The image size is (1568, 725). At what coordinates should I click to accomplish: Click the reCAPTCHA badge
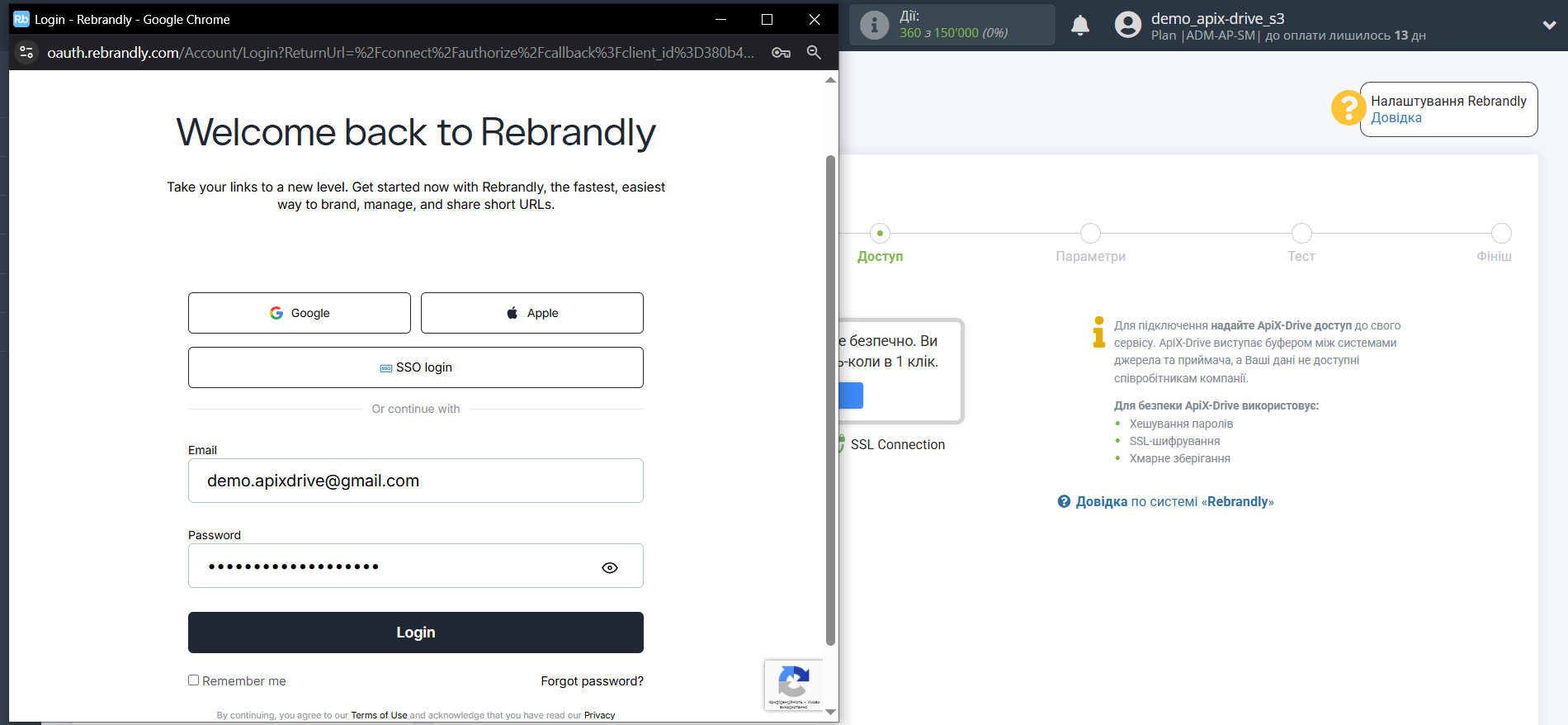[x=793, y=685]
